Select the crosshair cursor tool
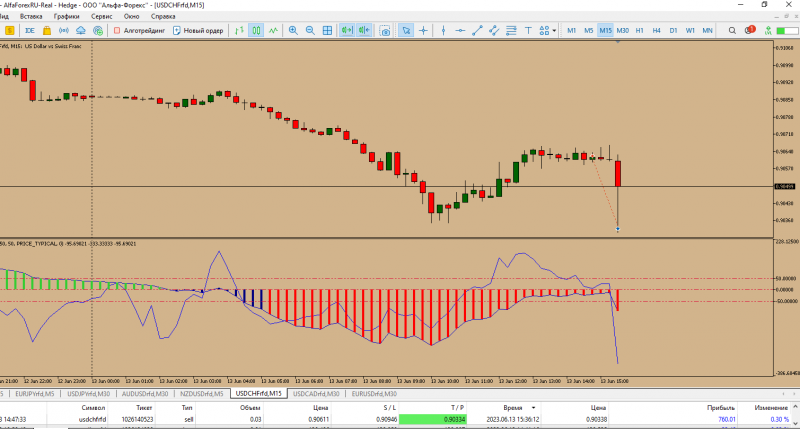Viewport: 800px width, 429px height. pyautogui.click(x=425, y=31)
